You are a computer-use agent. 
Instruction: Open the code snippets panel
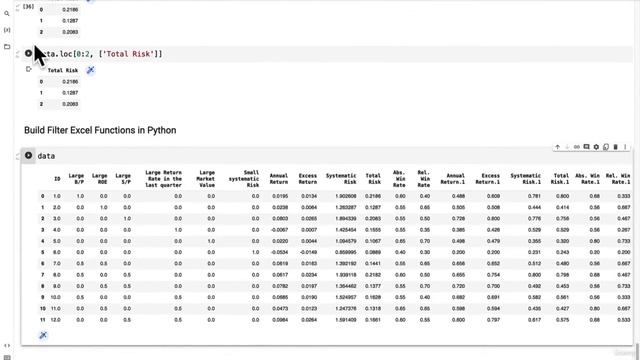(7, 345)
